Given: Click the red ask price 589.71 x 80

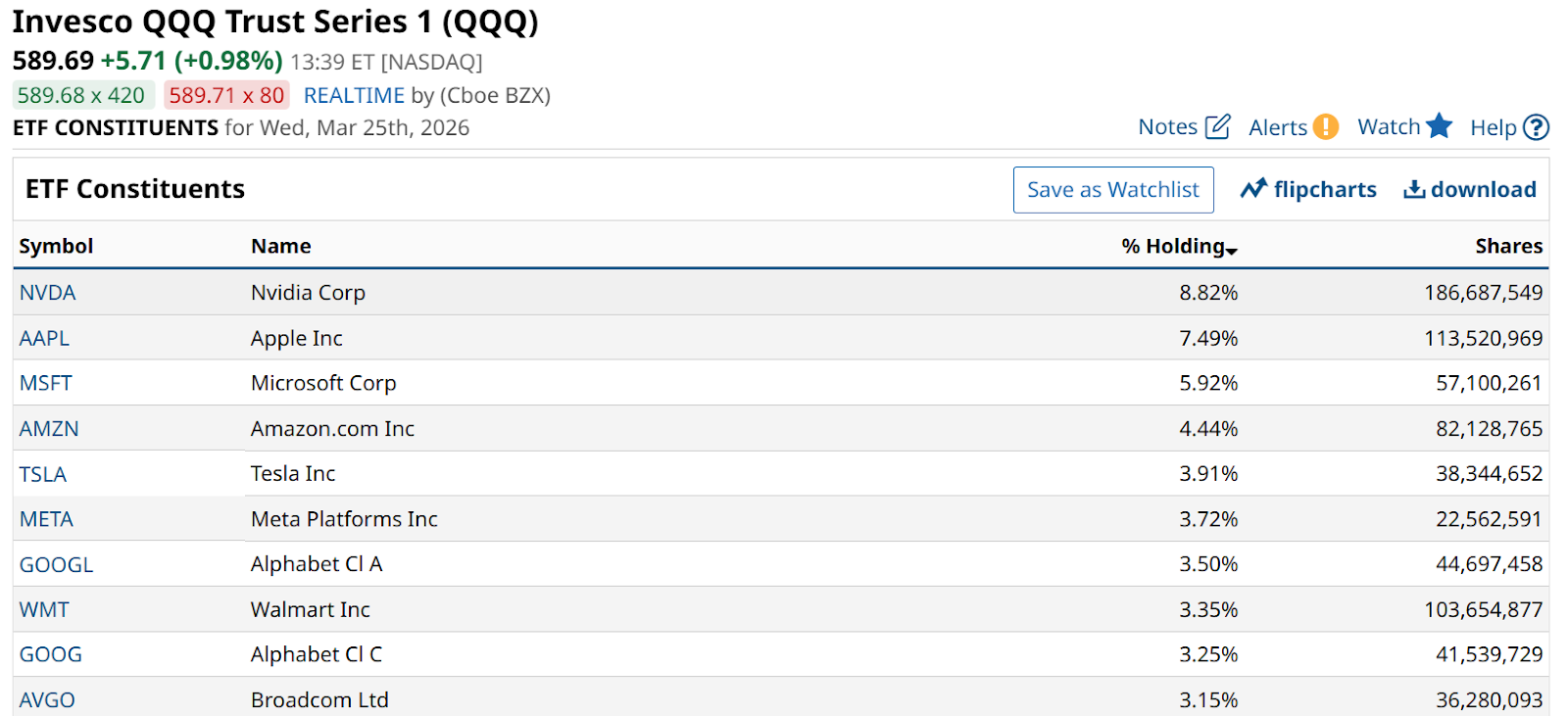Looking at the screenshot, I should [x=226, y=95].
